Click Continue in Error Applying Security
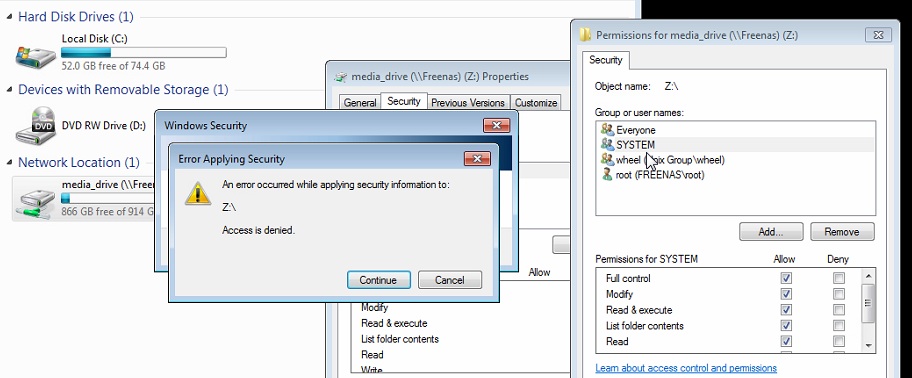Image resolution: width=912 pixels, height=378 pixels. [378, 280]
